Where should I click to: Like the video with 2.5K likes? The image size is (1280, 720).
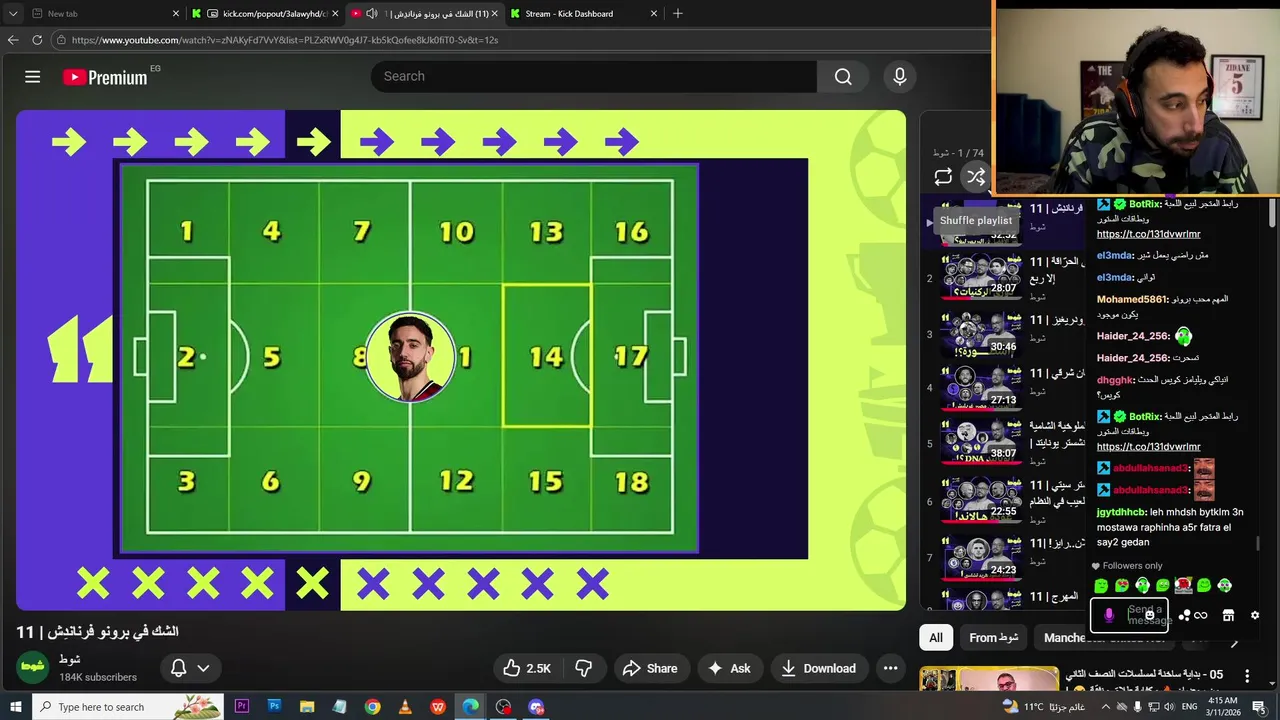527,668
